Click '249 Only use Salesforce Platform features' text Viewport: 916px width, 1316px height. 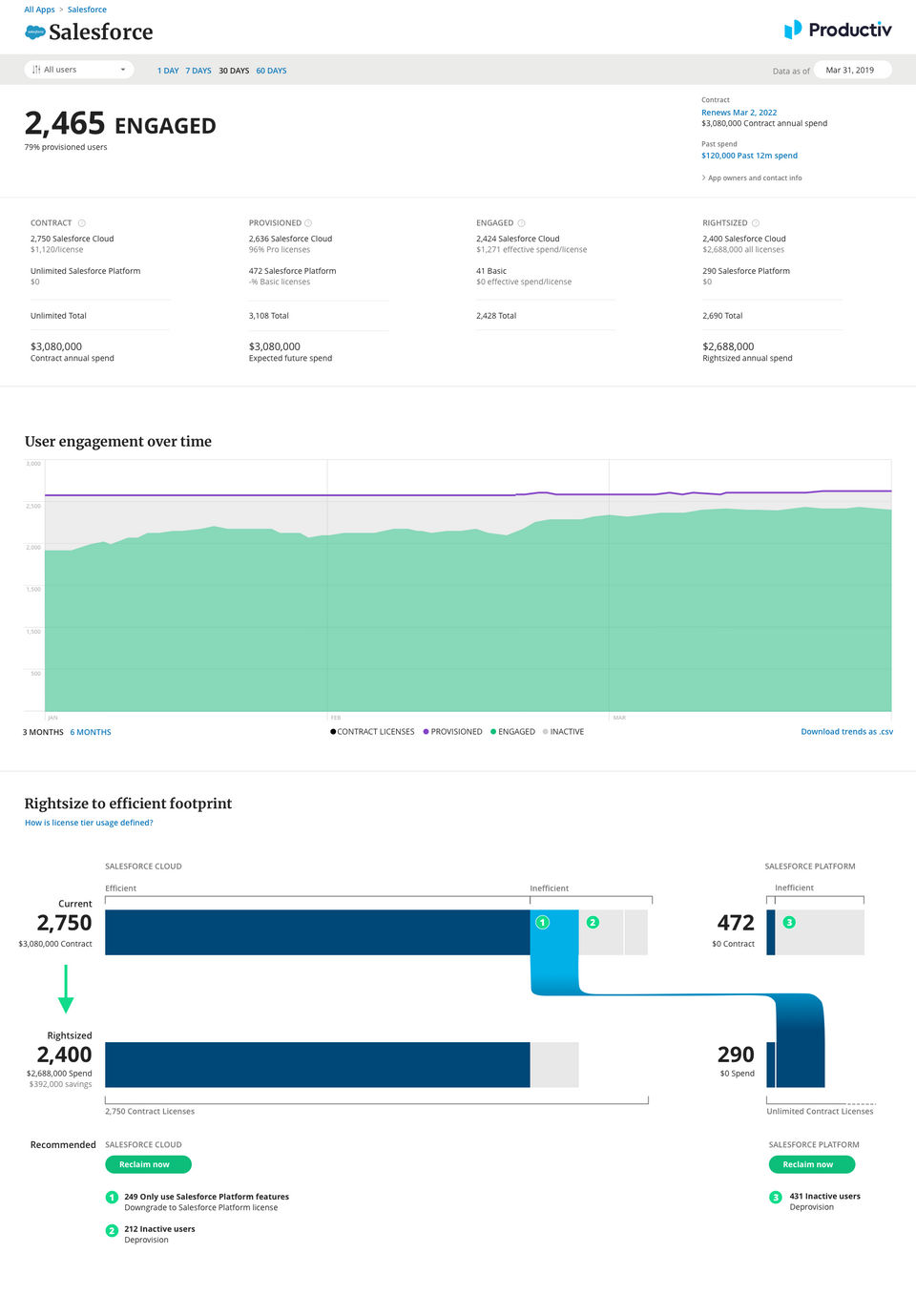click(206, 1197)
